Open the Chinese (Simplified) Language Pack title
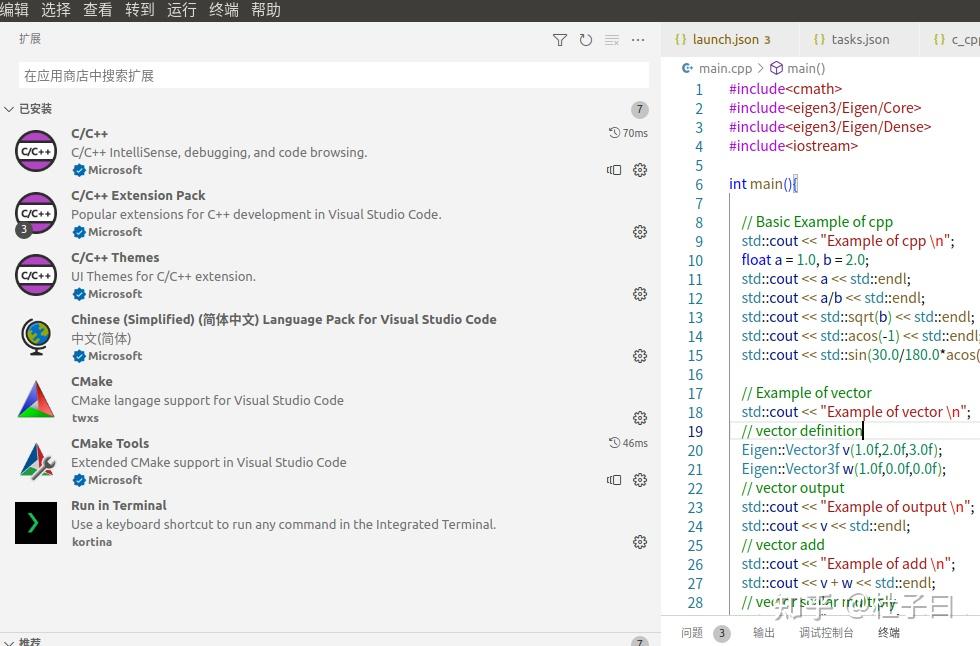This screenshot has width=980, height=646. [284, 319]
